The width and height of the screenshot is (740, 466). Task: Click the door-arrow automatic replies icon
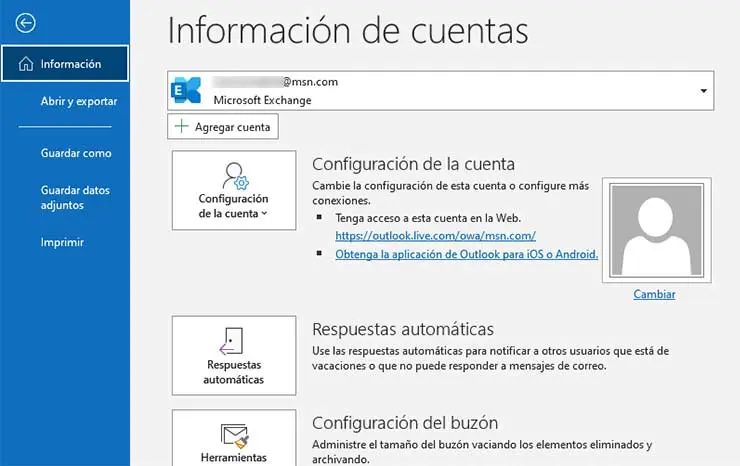[x=231, y=341]
